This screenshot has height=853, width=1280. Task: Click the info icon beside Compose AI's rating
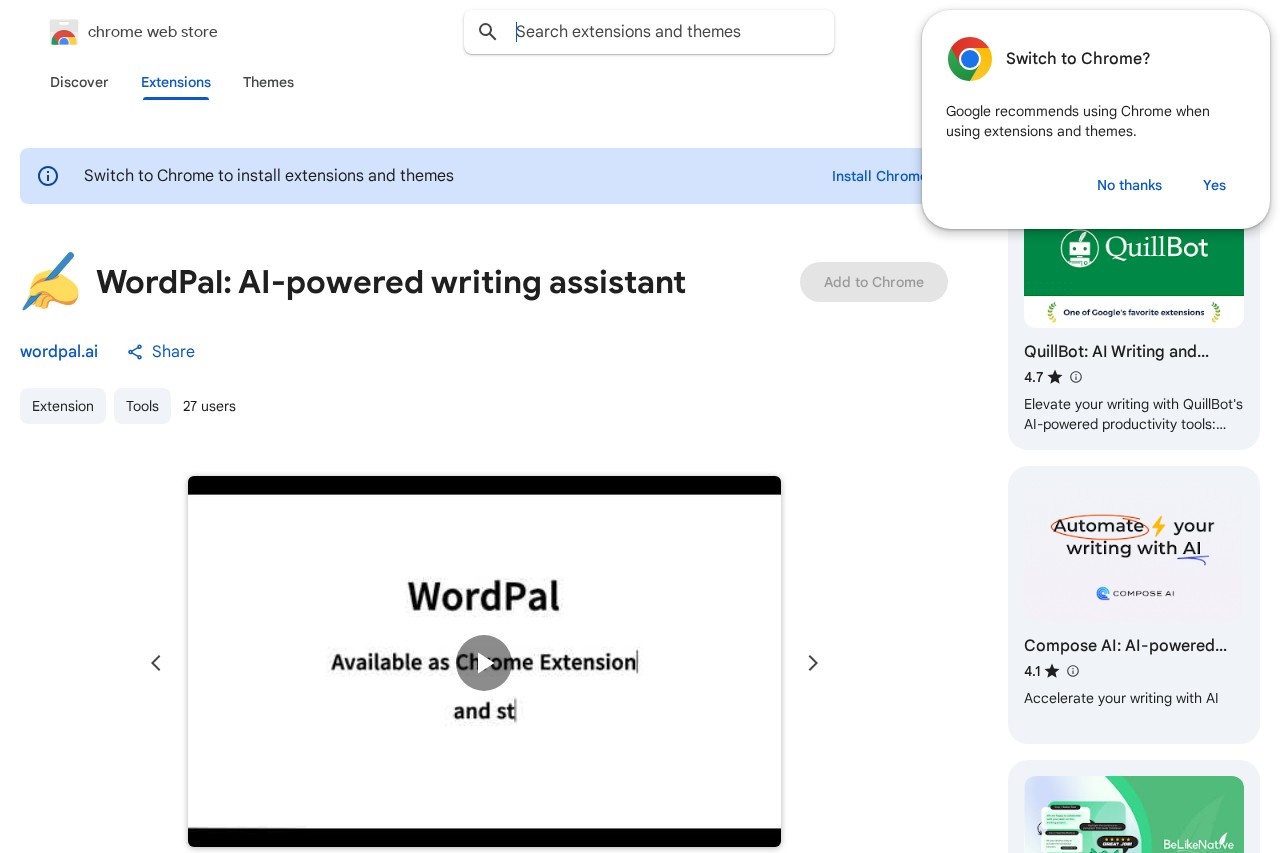tap(1073, 671)
